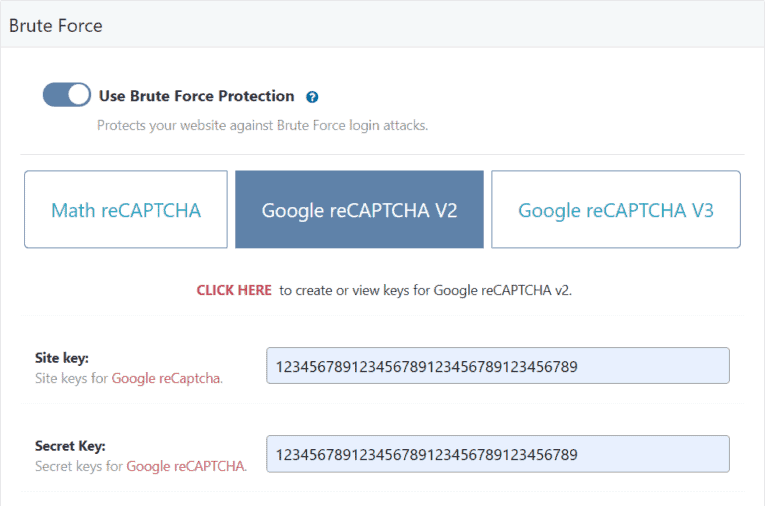Click the end of the Site key value
The image size is (768, 506).
578,367
